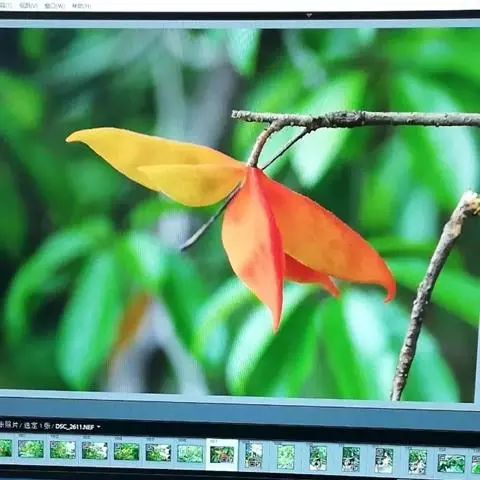Select the third thumbnail left of the highlighted one
The image size is (480, 480).
126,451
